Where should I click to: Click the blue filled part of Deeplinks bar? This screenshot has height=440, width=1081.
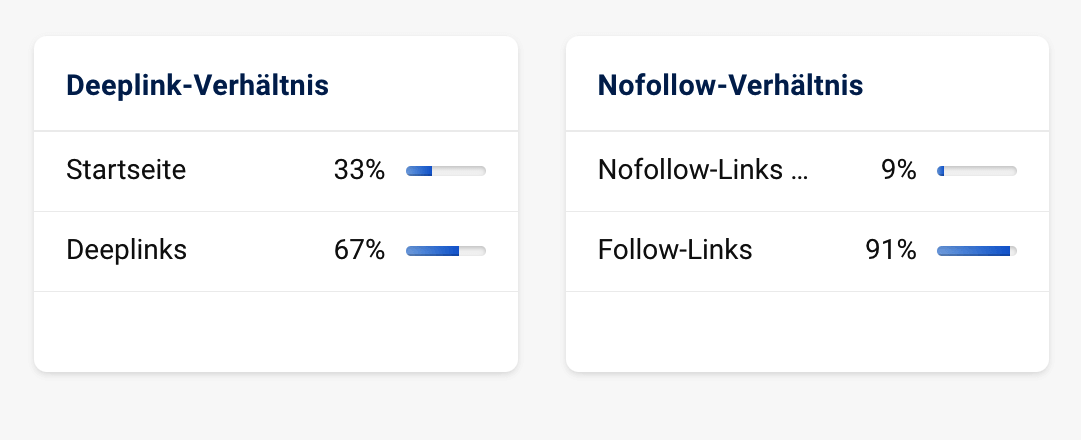tap(432, 251)
